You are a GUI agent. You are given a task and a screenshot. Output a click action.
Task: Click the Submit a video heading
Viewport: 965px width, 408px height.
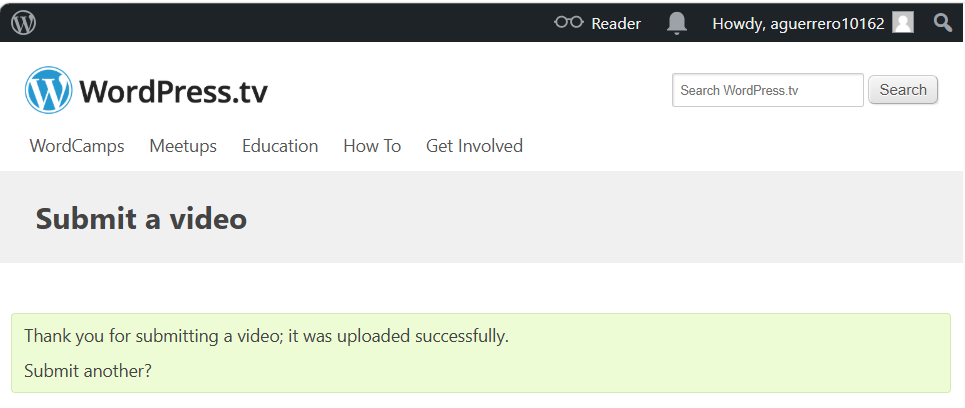tap(141, 218)
